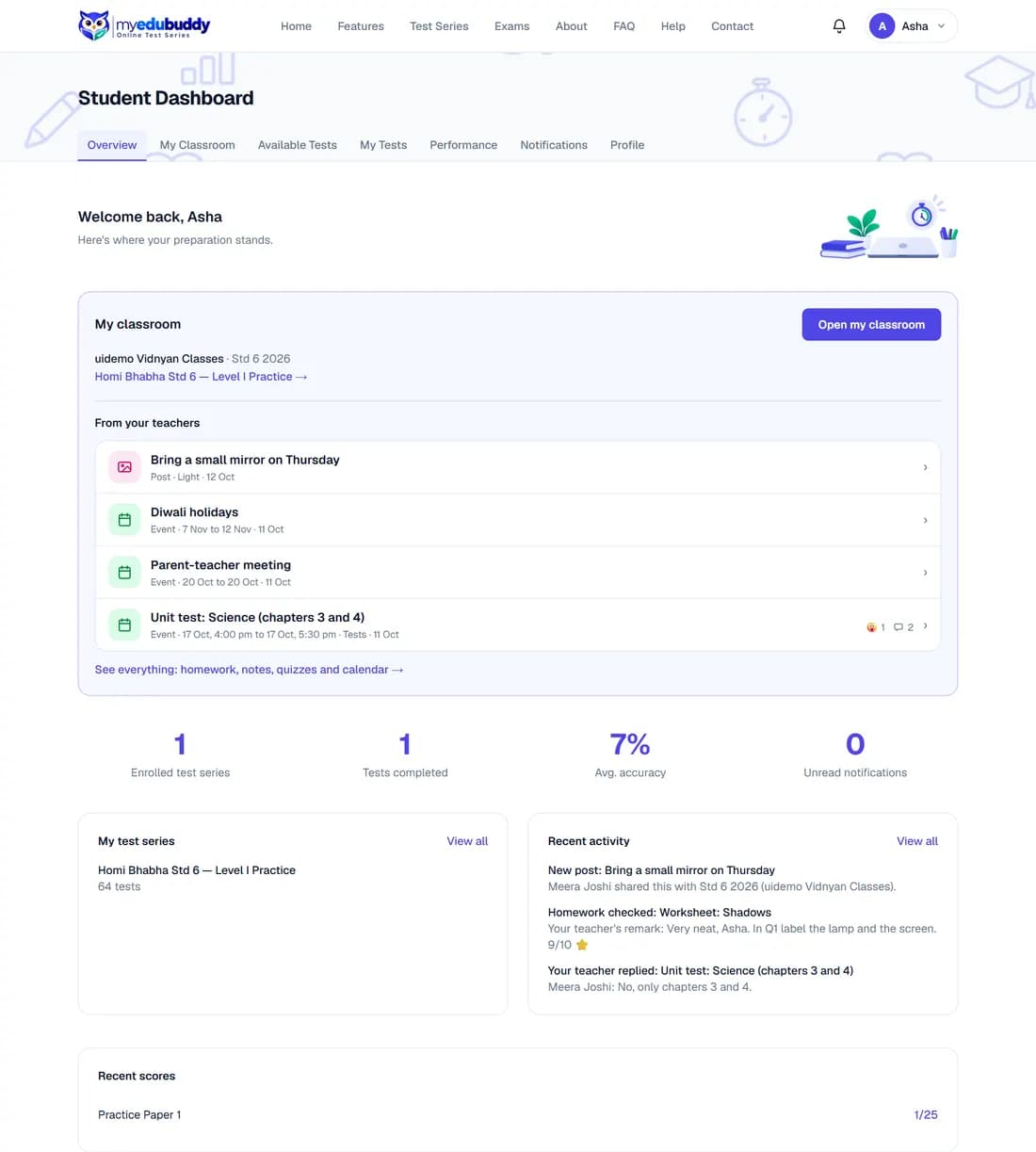Follow Homi Bhabha Std 6 Level I Practice link

click(x=201, y=377)
